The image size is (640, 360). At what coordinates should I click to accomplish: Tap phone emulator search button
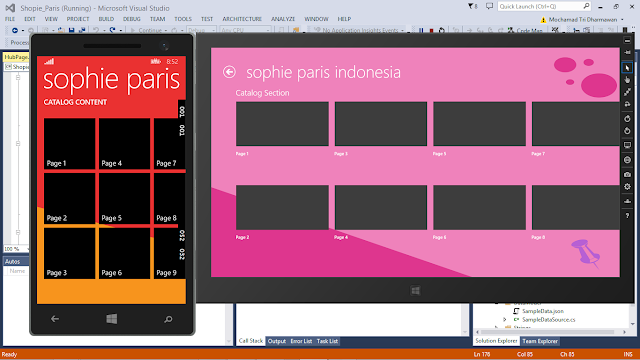pos(168,319)
